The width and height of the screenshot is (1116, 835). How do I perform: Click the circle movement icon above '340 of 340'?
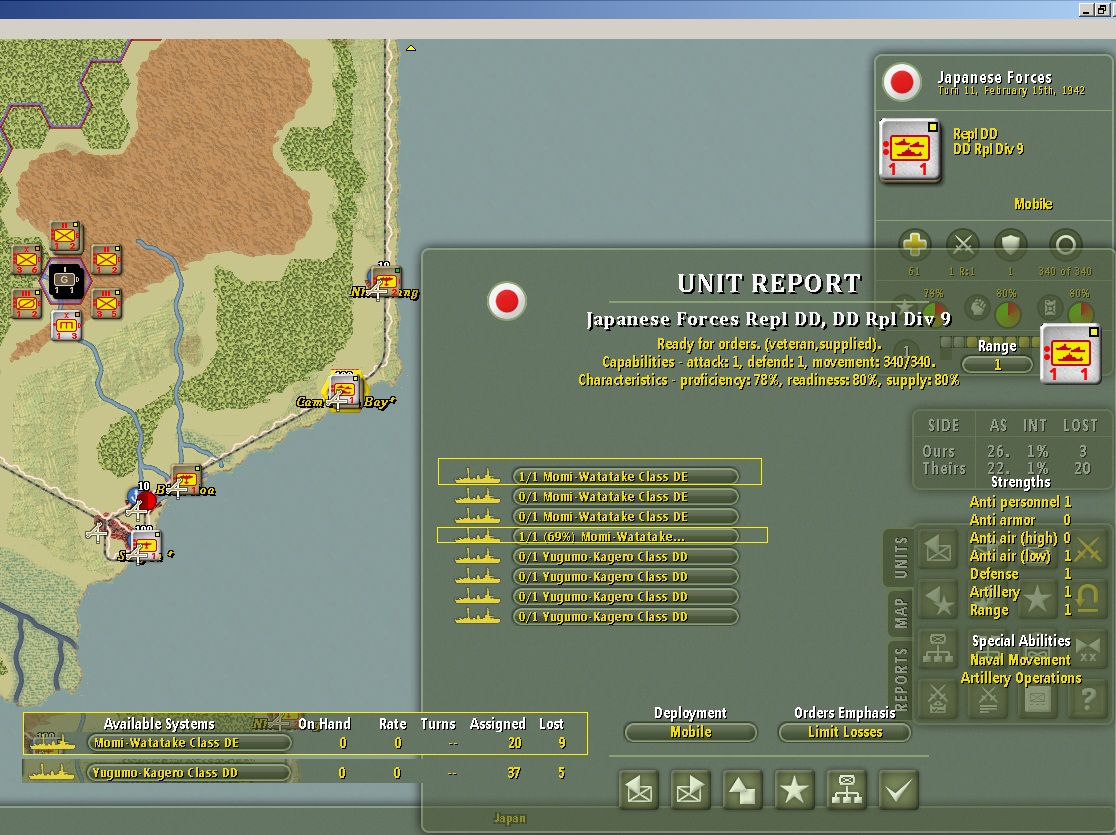pos(1065,246)
